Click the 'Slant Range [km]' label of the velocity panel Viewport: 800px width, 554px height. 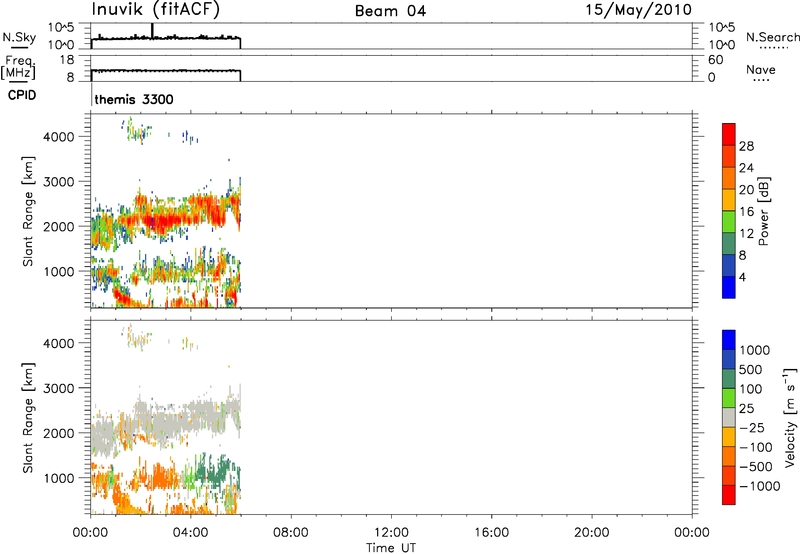(28, 418)
